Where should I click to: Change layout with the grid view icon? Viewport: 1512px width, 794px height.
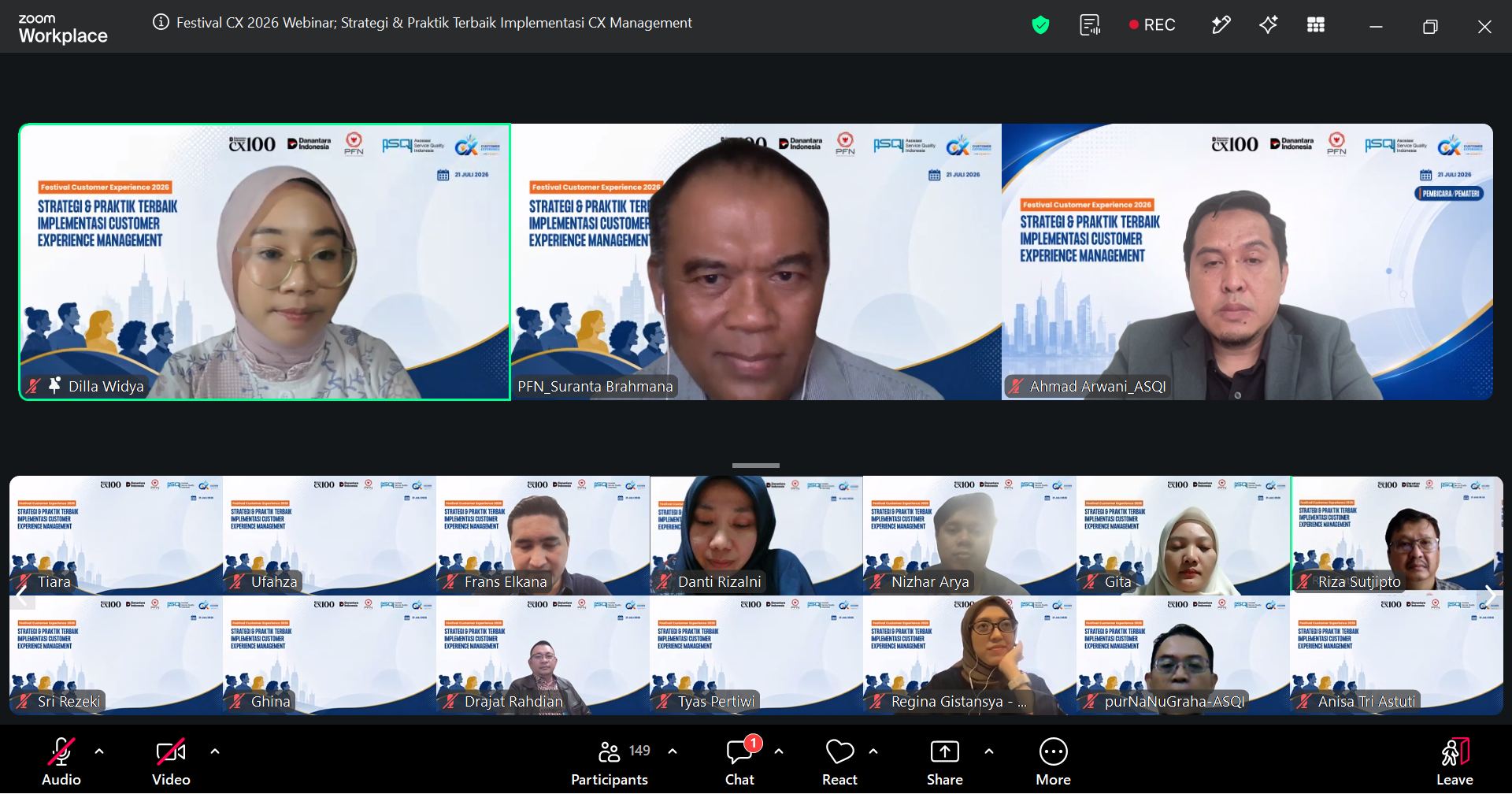point(1316,25)
